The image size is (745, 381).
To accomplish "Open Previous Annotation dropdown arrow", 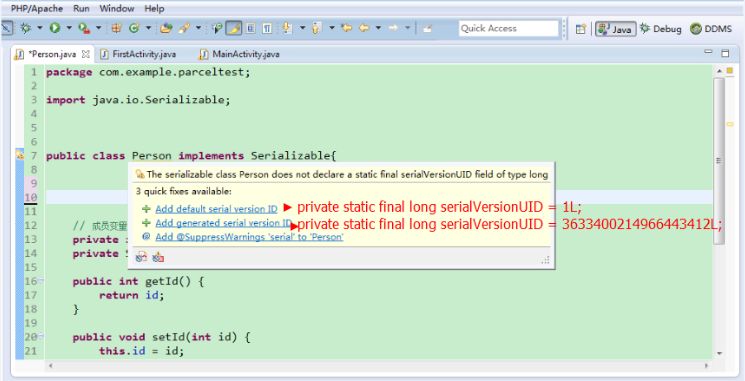I will point(332,28).
